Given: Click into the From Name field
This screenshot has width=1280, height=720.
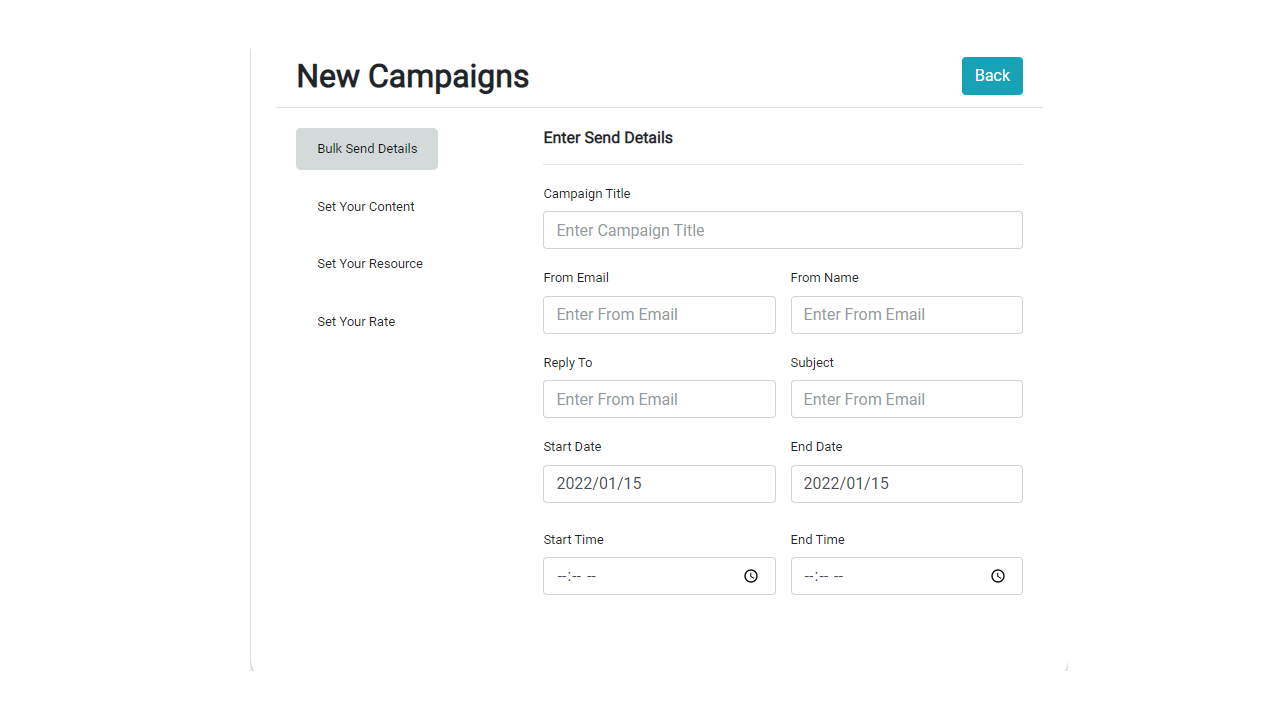Looking at the screenshot, I should (x=906, y=315).
